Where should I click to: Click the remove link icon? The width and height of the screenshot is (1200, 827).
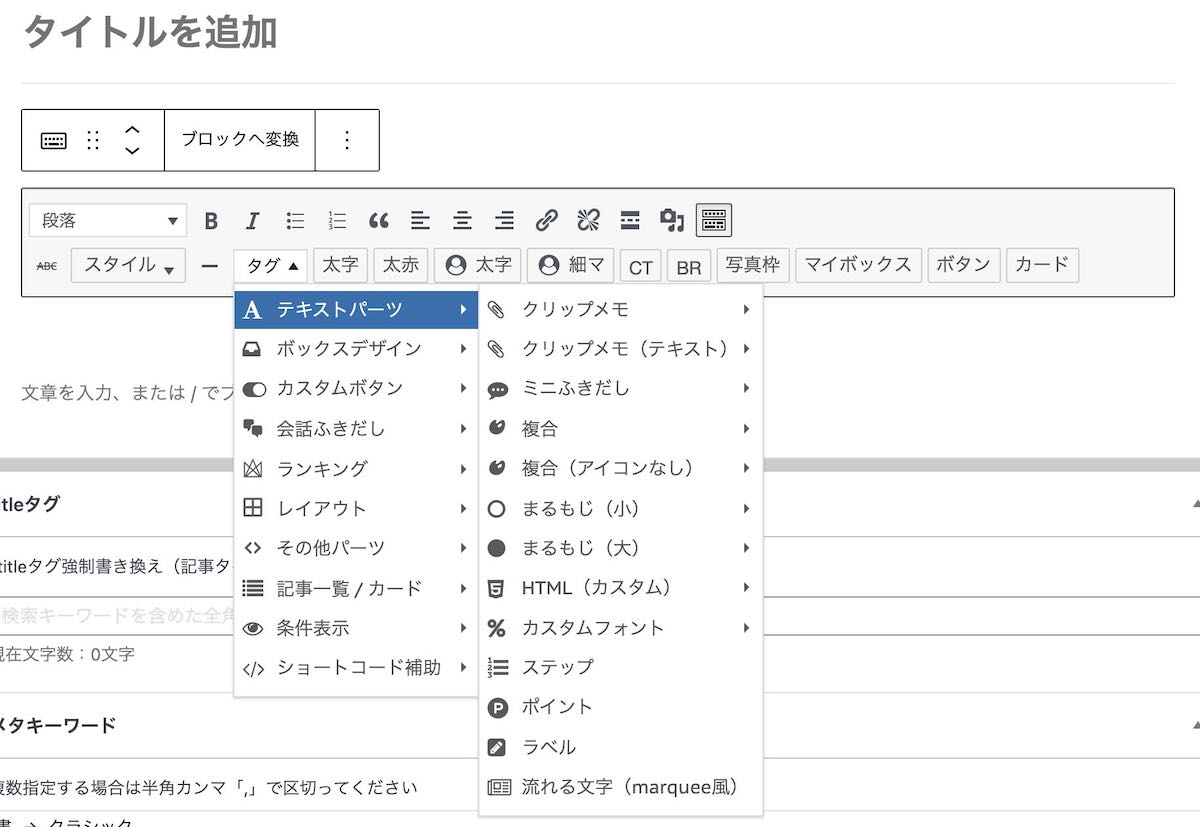(x=588, y=221)
